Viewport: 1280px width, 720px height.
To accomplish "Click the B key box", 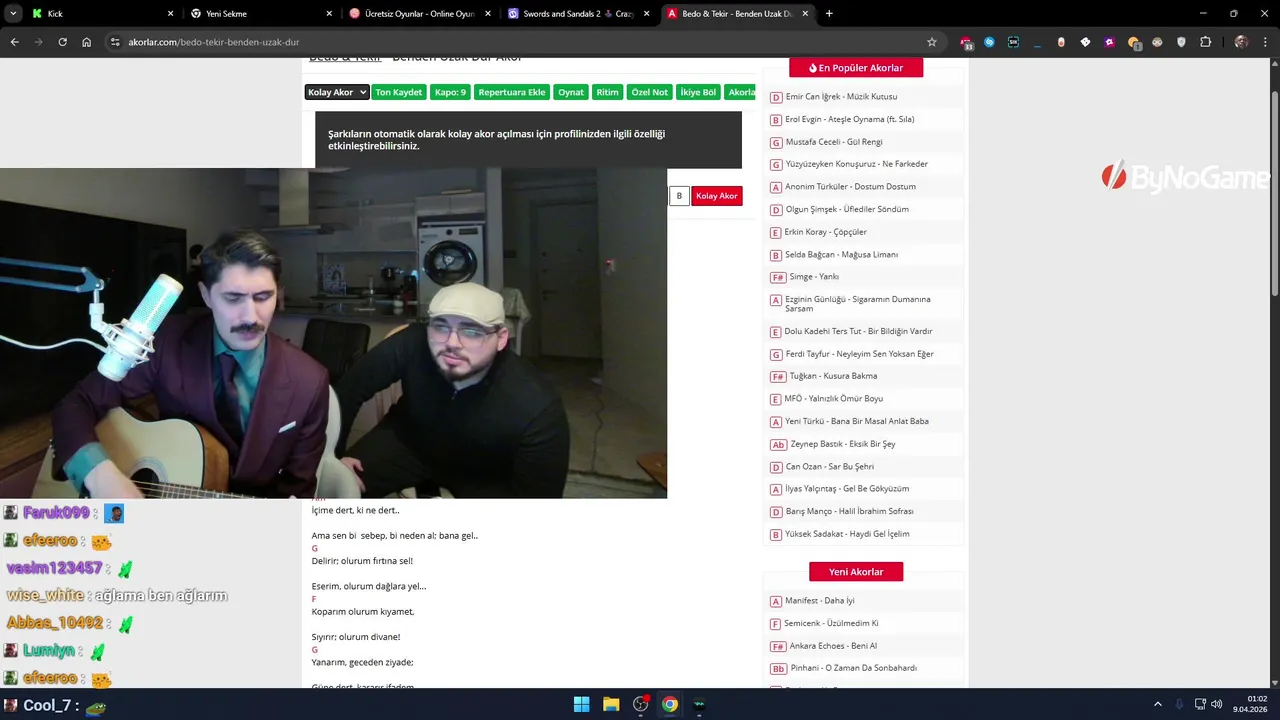I will pyautogui.click(x=679, y=196).
